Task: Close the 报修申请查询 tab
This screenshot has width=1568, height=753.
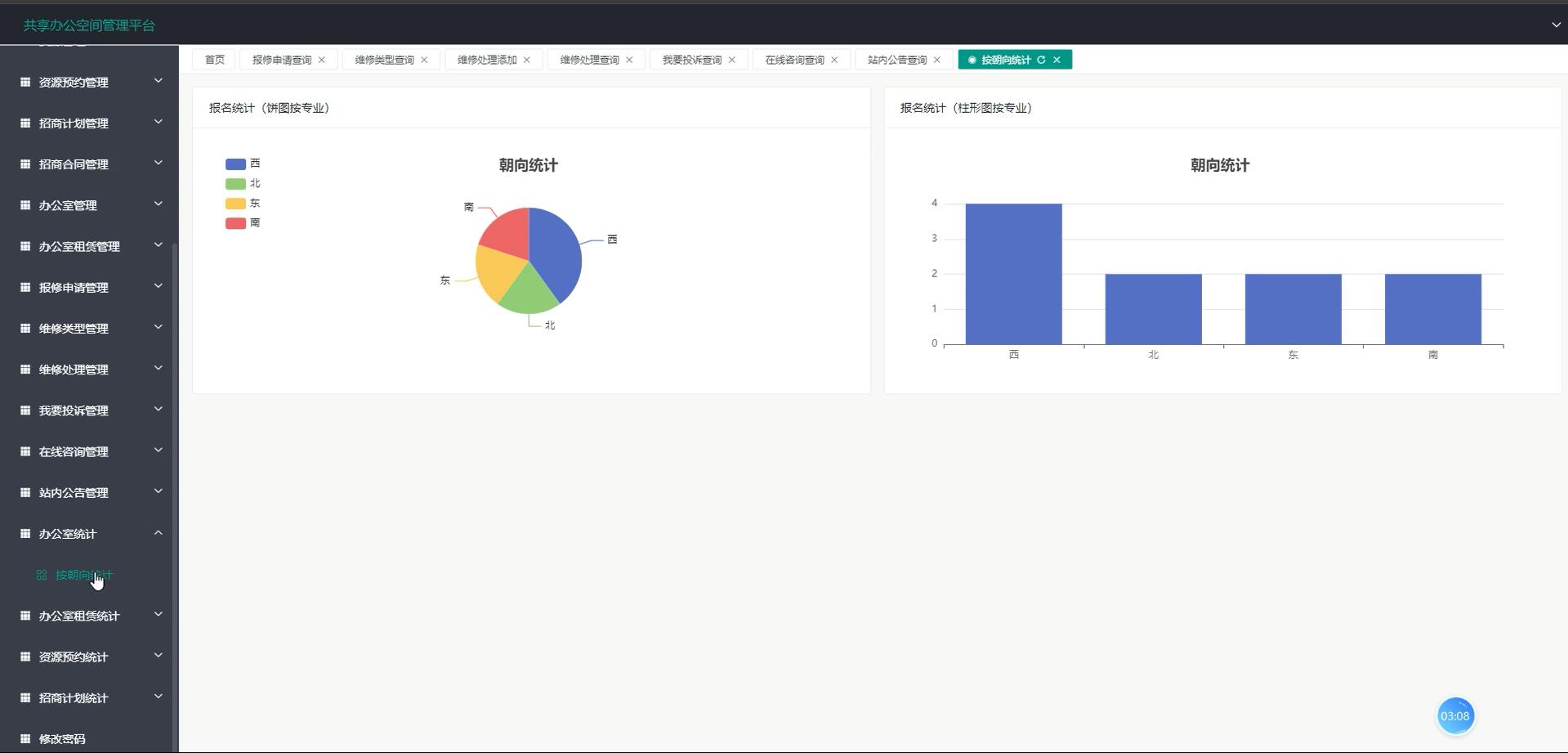Action: (x=322, y=60)
